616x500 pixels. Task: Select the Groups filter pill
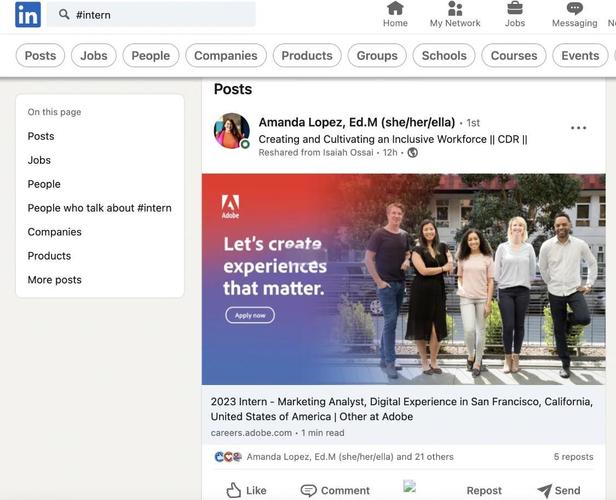(x=377, y=55)
